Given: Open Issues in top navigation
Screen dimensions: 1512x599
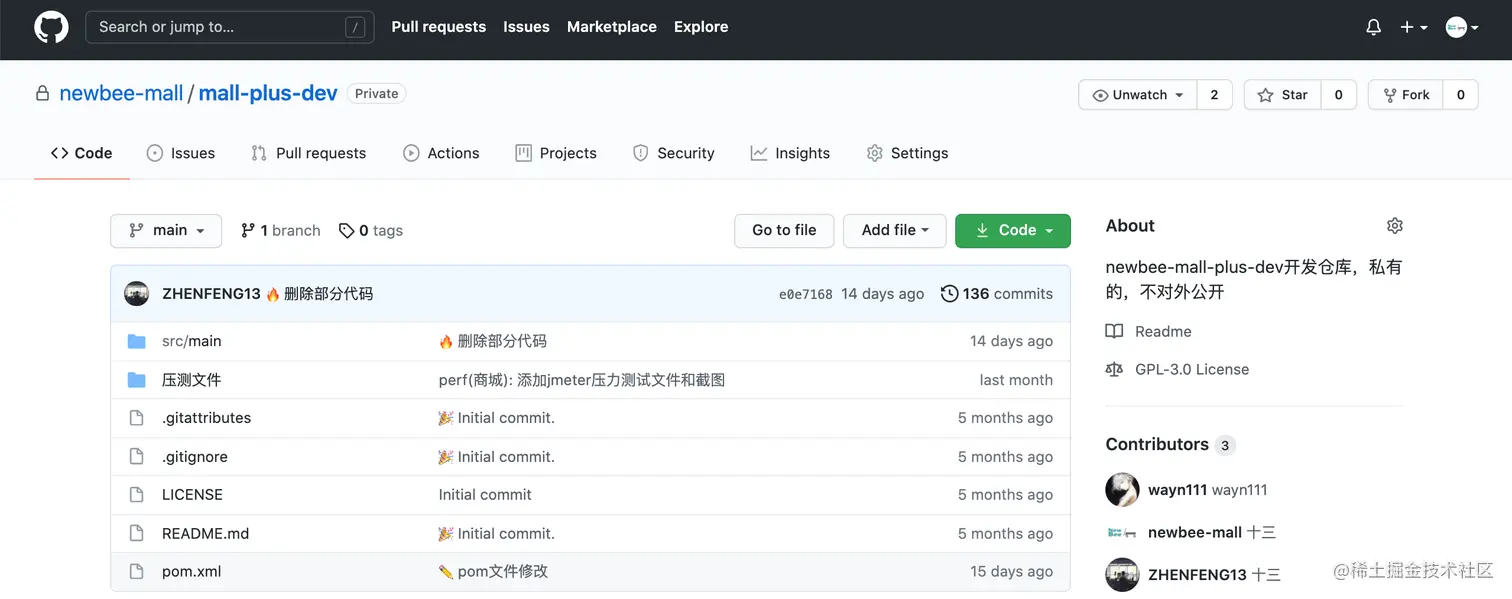Looking at the screenshot, I should click(526, 27).
